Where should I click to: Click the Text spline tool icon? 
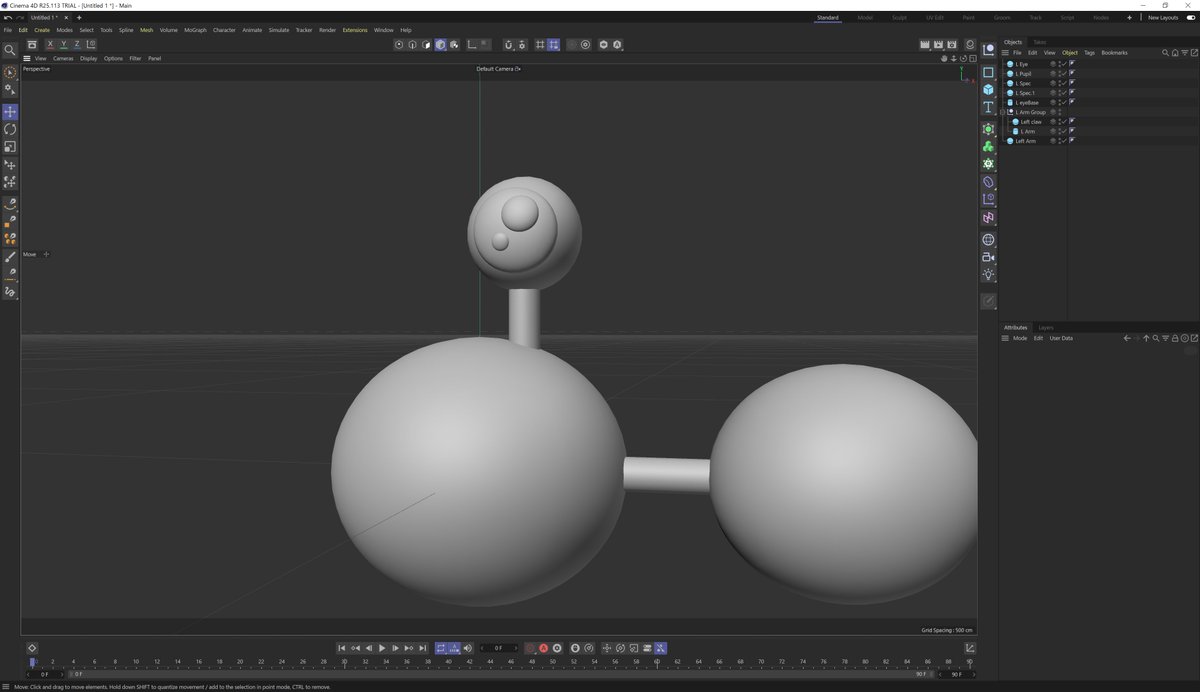pyautogui.click(x=988, y=107)
